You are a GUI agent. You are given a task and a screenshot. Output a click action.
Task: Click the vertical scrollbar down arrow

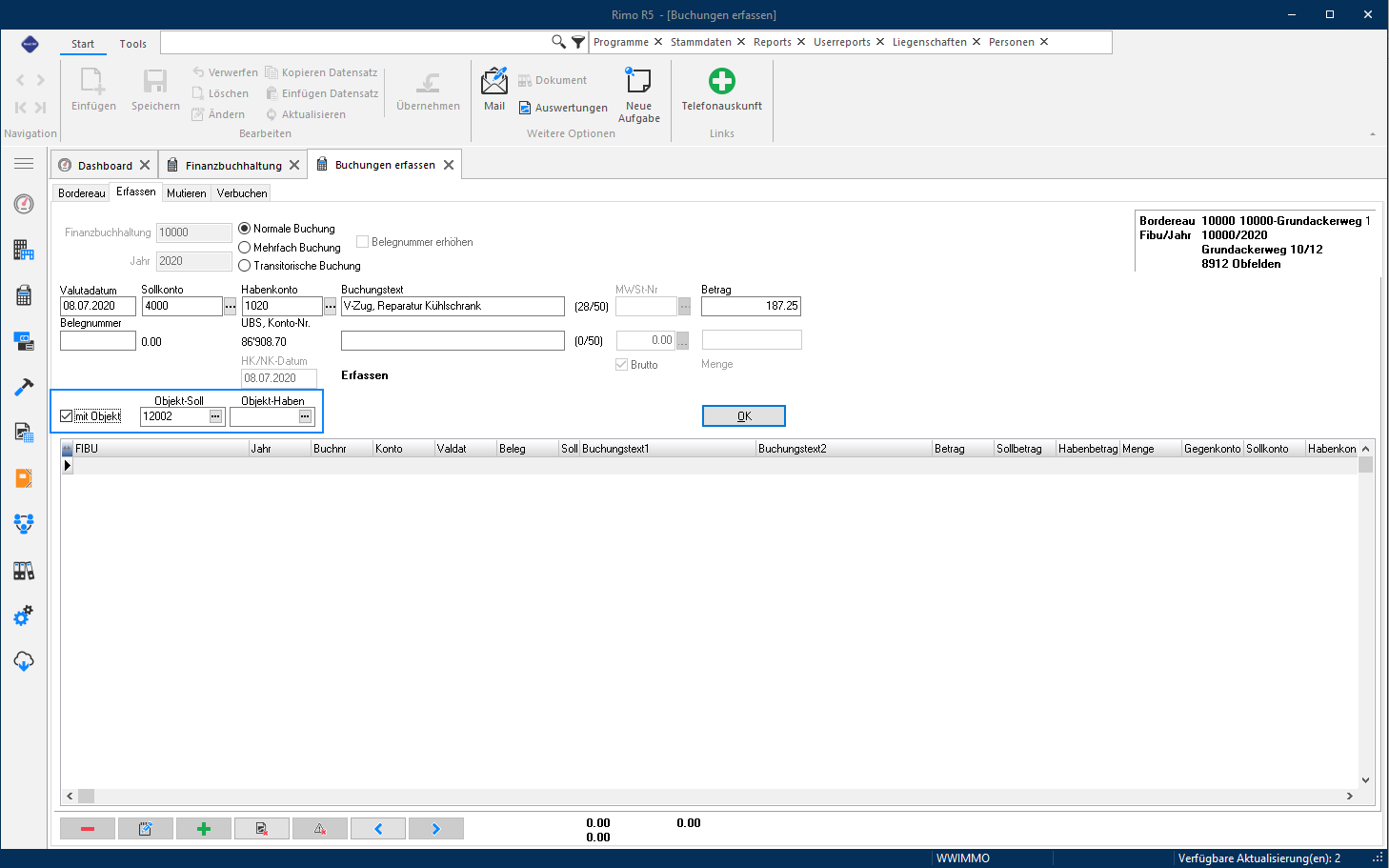pyautogui.click(x=1365, y=779)
